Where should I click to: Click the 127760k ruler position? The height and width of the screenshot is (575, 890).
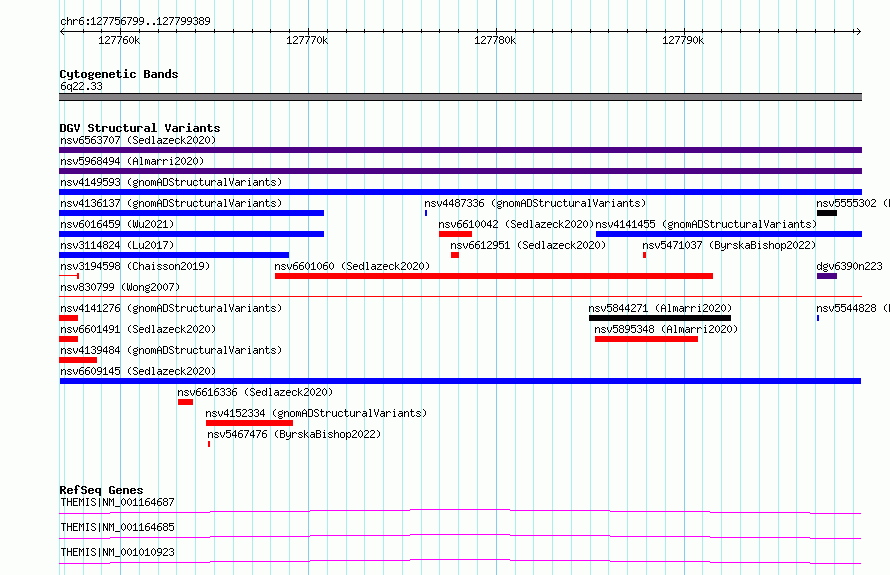(119, 40)
